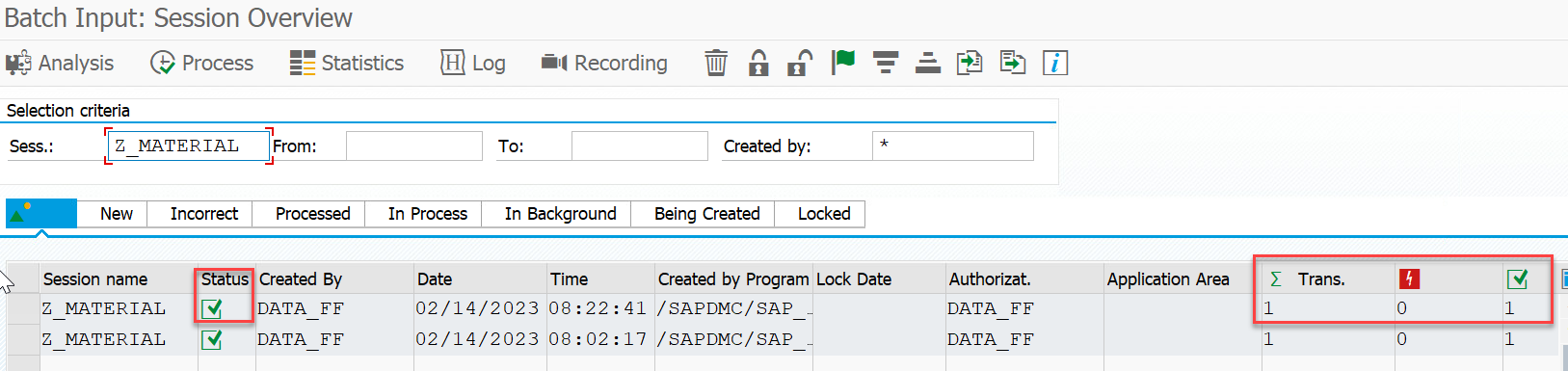Click the Status column header

click(225, 279)
